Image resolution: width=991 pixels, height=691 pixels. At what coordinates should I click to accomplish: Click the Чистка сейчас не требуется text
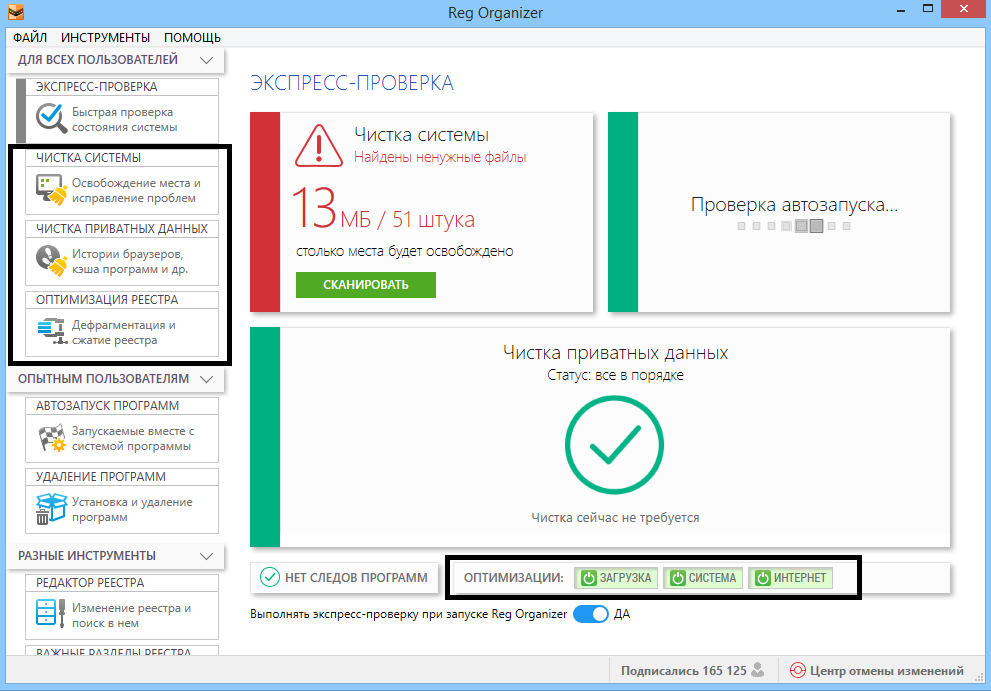click(615, 518)
